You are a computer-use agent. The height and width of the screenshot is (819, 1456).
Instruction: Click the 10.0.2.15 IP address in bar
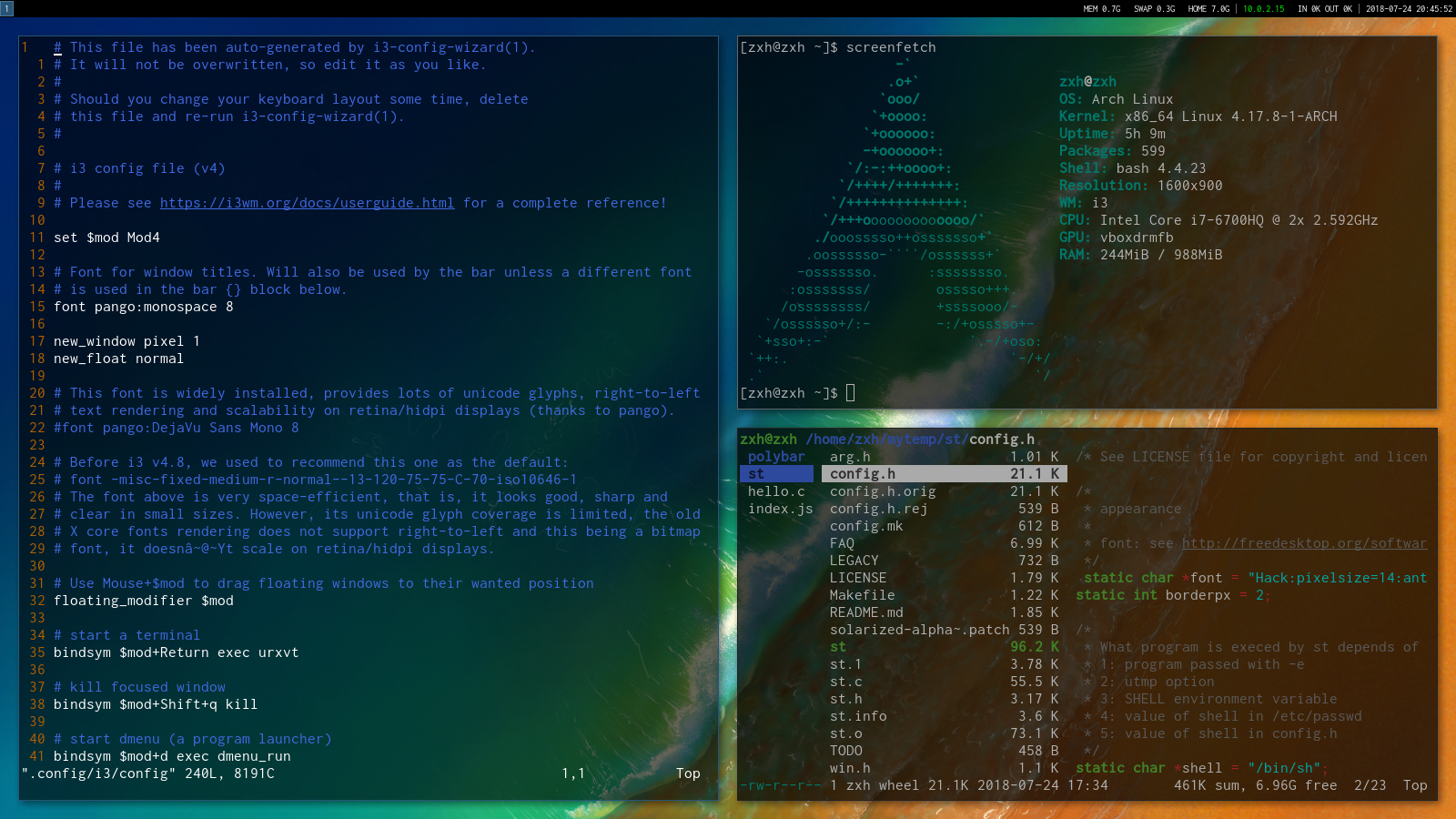(1264, 9)
